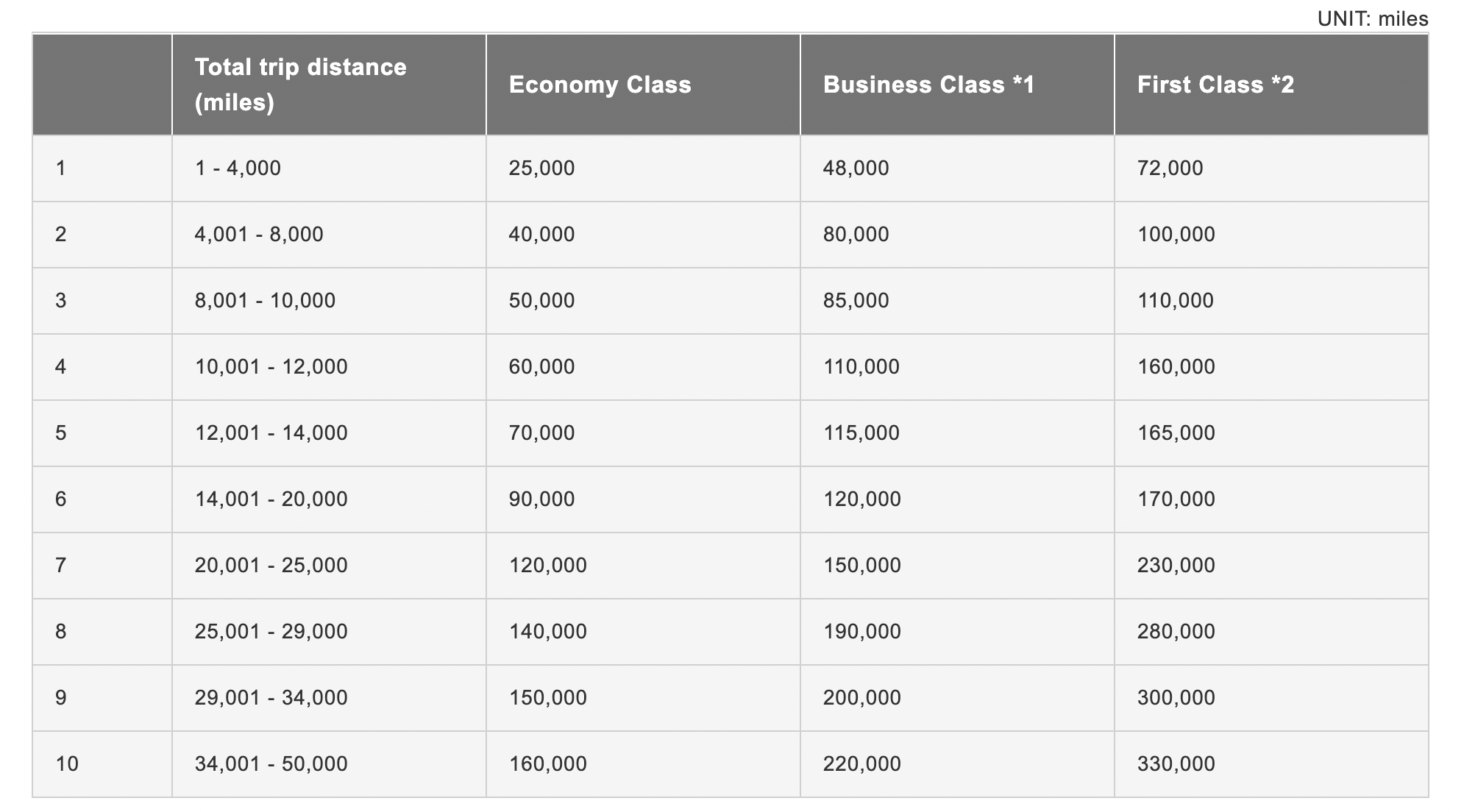The width and height of the screenshot is (1464, 812).
Task: Click the Total trip distance header
Action: coord(300,85)
